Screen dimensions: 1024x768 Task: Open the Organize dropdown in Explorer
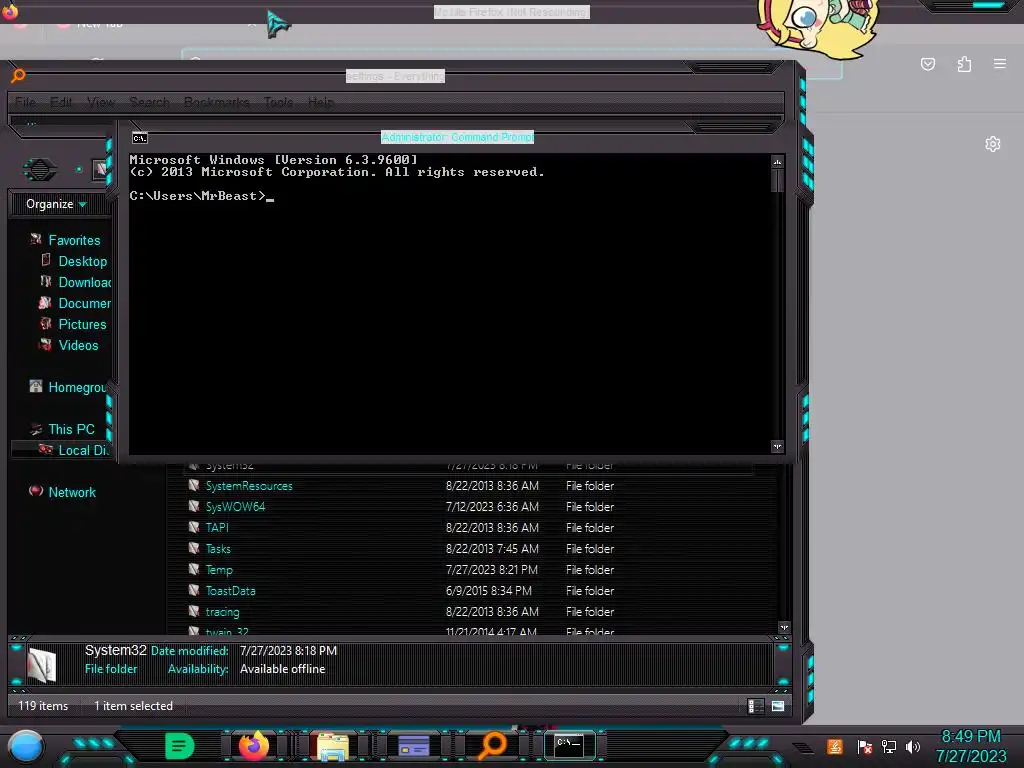tap(56, 204)
